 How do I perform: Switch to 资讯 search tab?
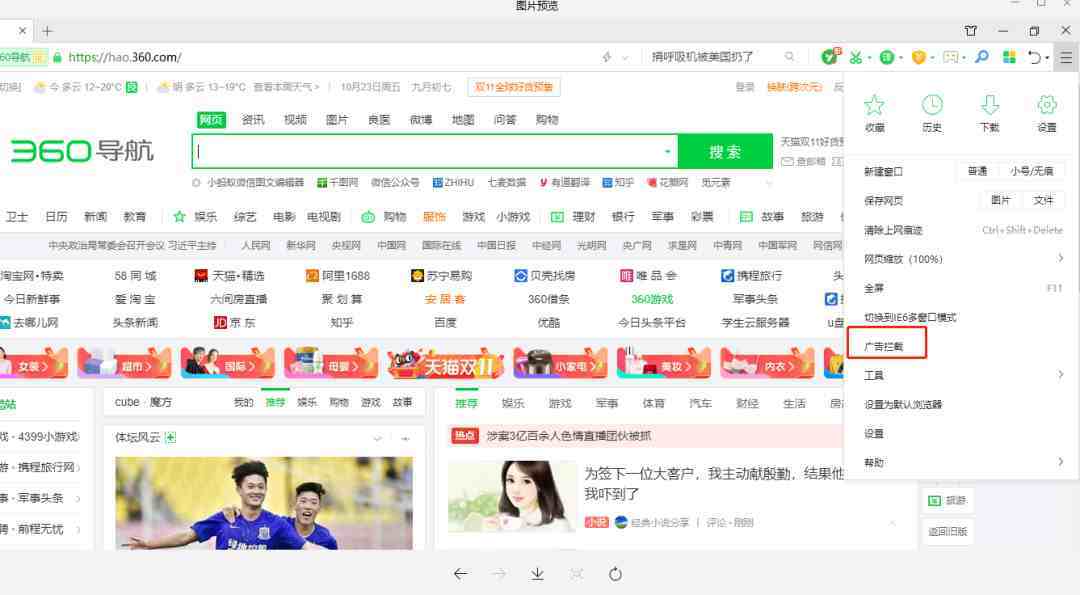click(253, 120)
